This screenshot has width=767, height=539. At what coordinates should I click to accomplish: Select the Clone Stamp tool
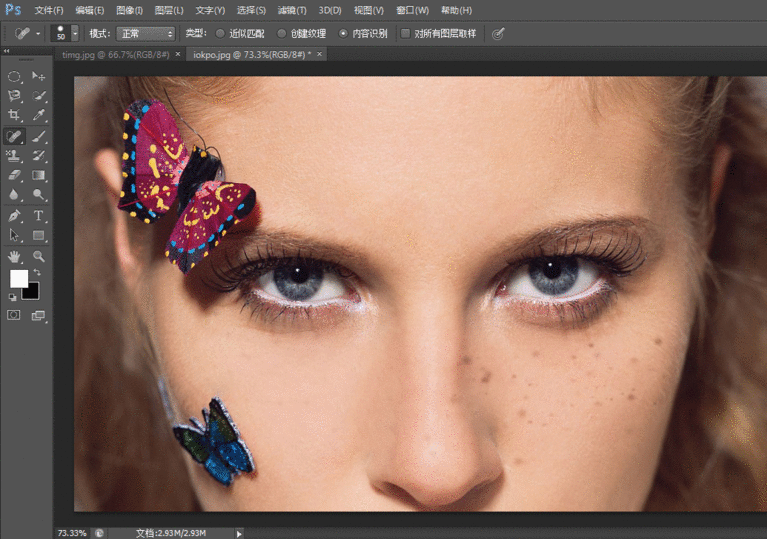[14, 156]
